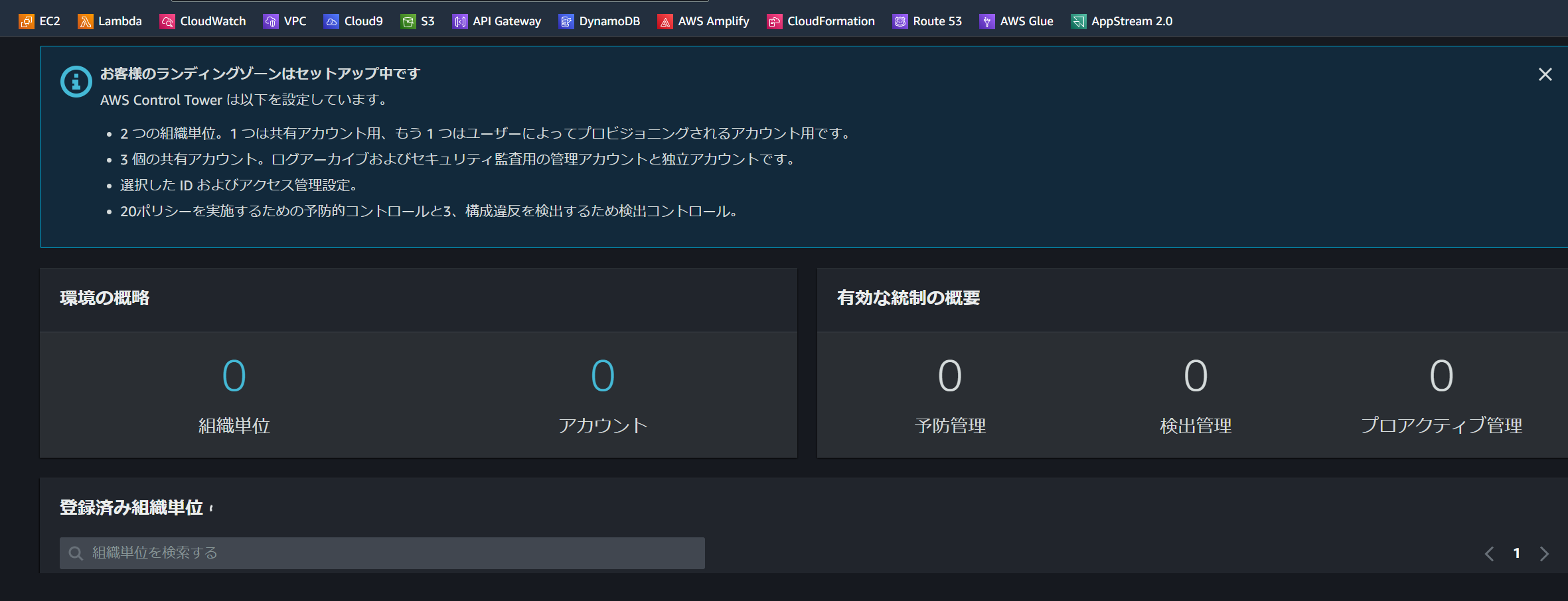This screenshot has width=1568, height=601.
Task: Open the VPC bookmark icon
Action: point(271,21)
